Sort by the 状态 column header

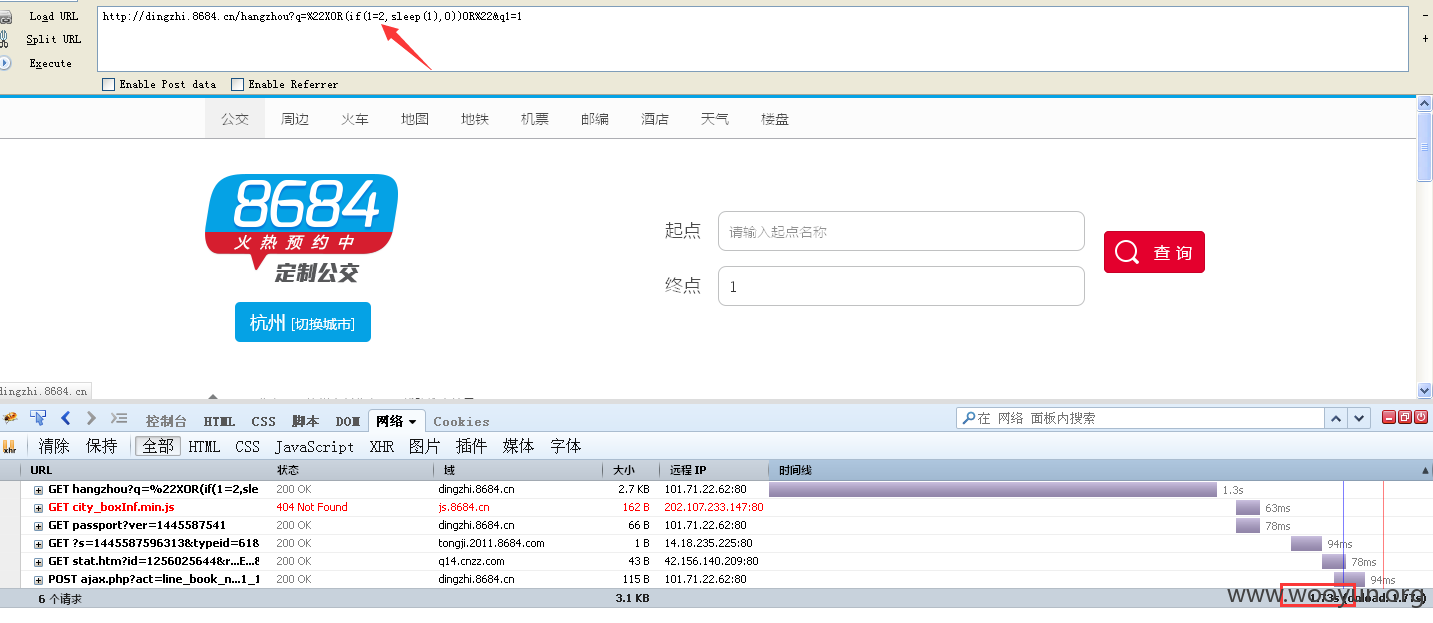coord(353,470)
